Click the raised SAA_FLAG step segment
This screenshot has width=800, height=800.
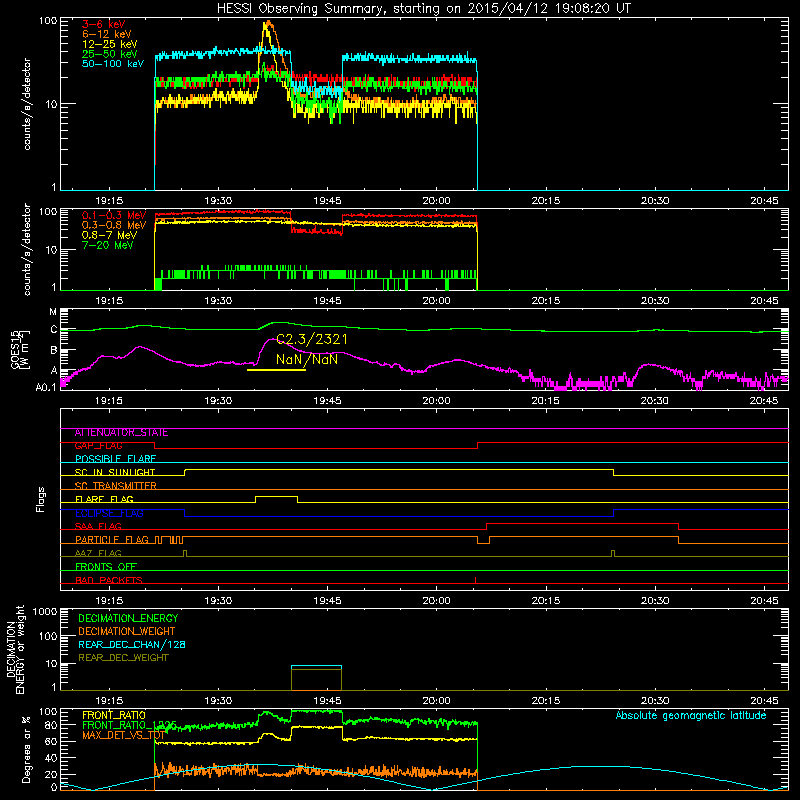(x=583, y=523)
